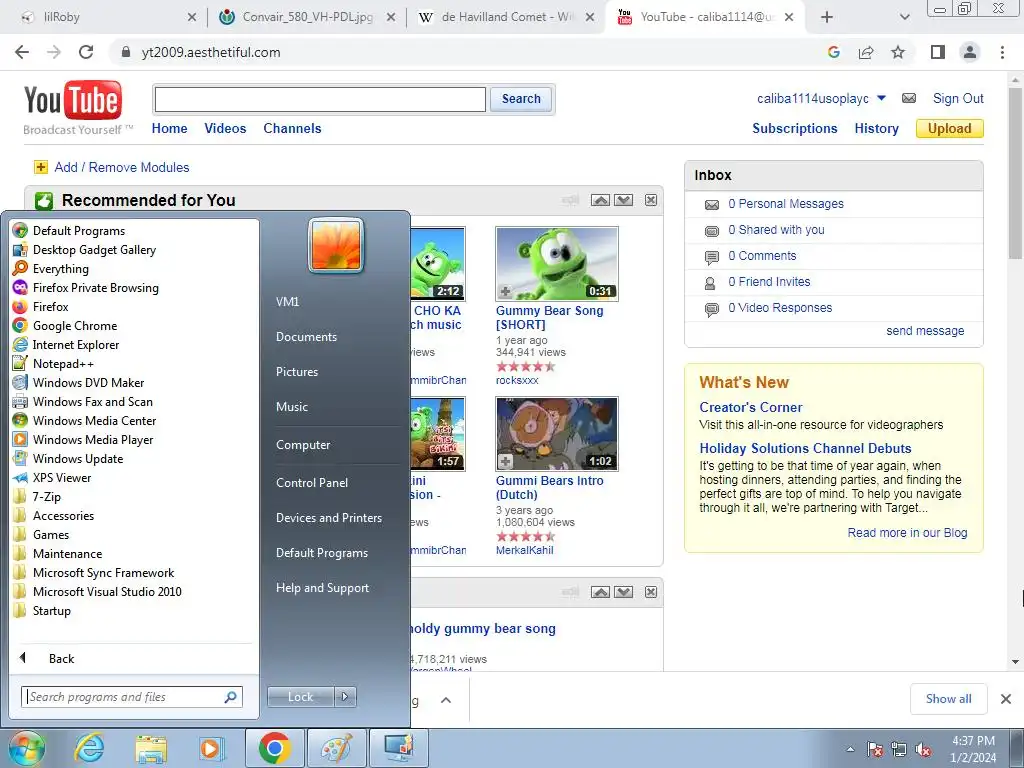Move Recommended for You module down
Viewport: 1024px width, 768px height.
coord(624,200)
